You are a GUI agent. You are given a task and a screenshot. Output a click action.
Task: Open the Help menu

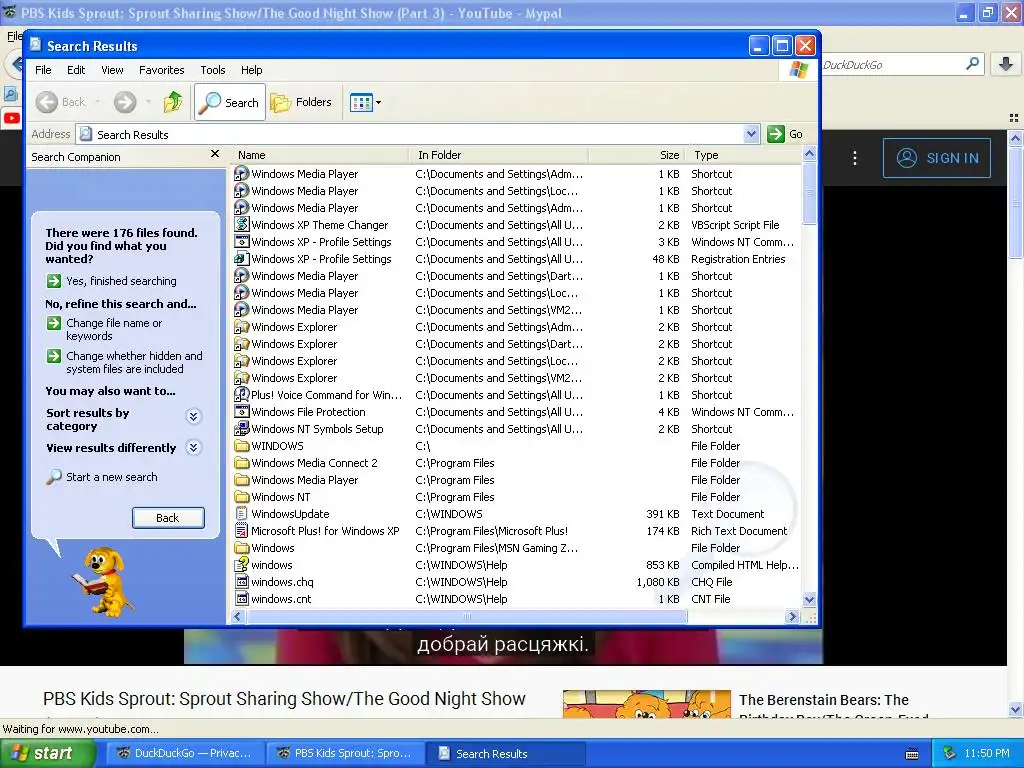pos(251,70)
